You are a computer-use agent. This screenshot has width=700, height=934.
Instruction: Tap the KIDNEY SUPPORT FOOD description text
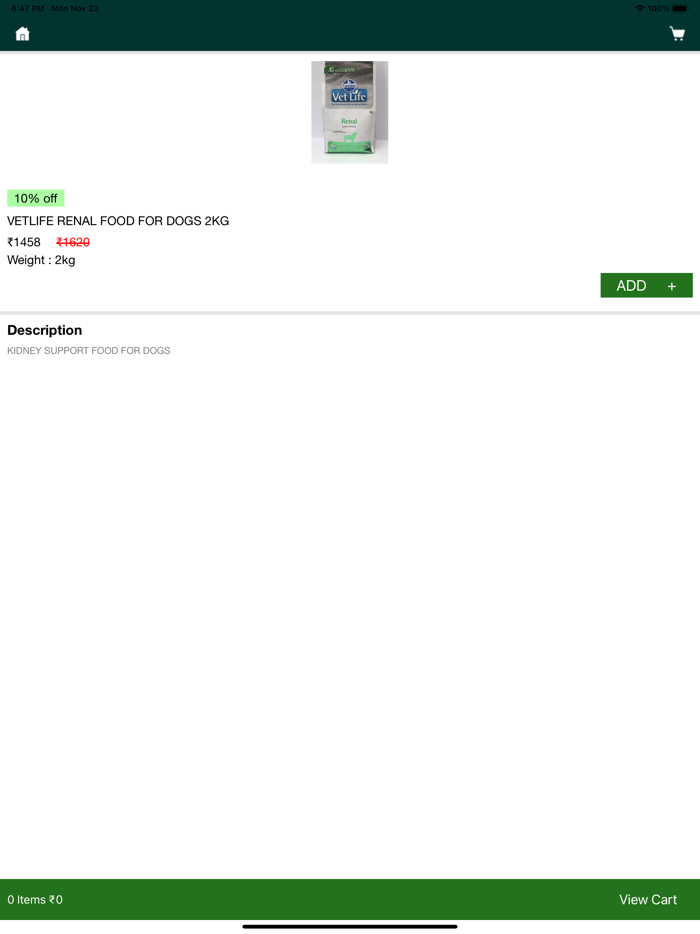89,351
